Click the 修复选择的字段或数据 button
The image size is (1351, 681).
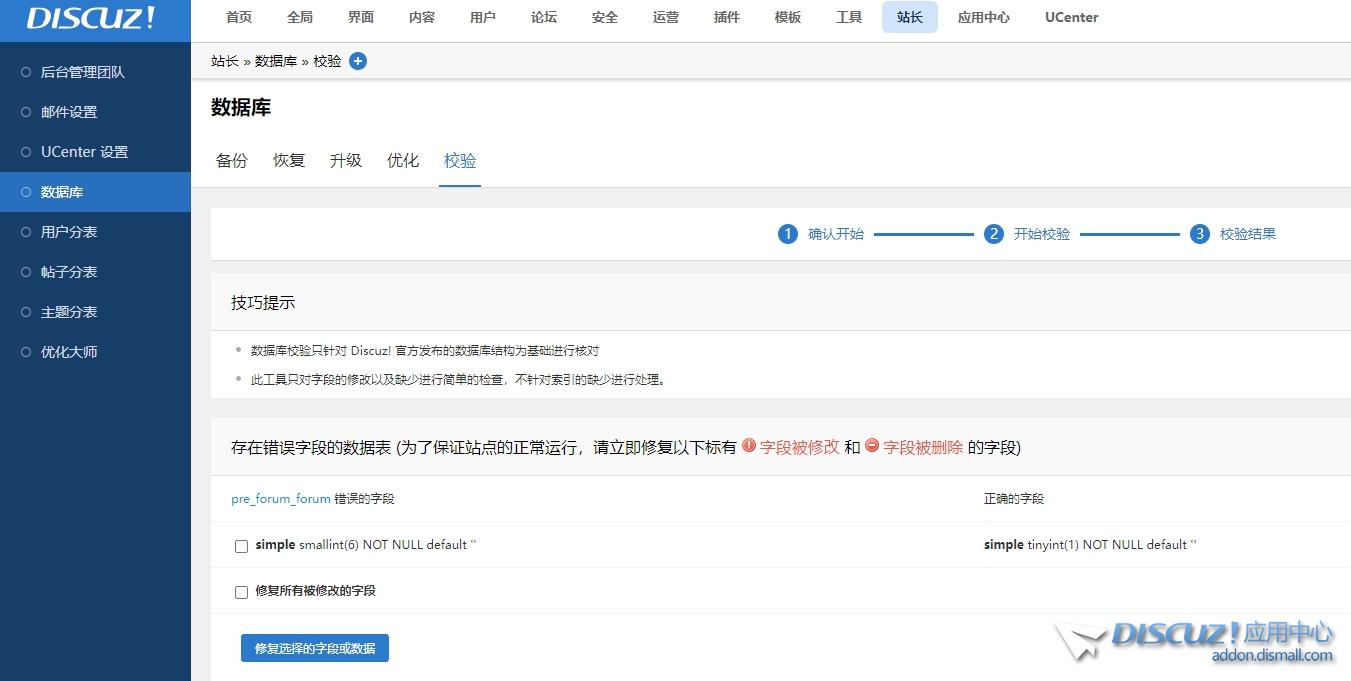315,648
